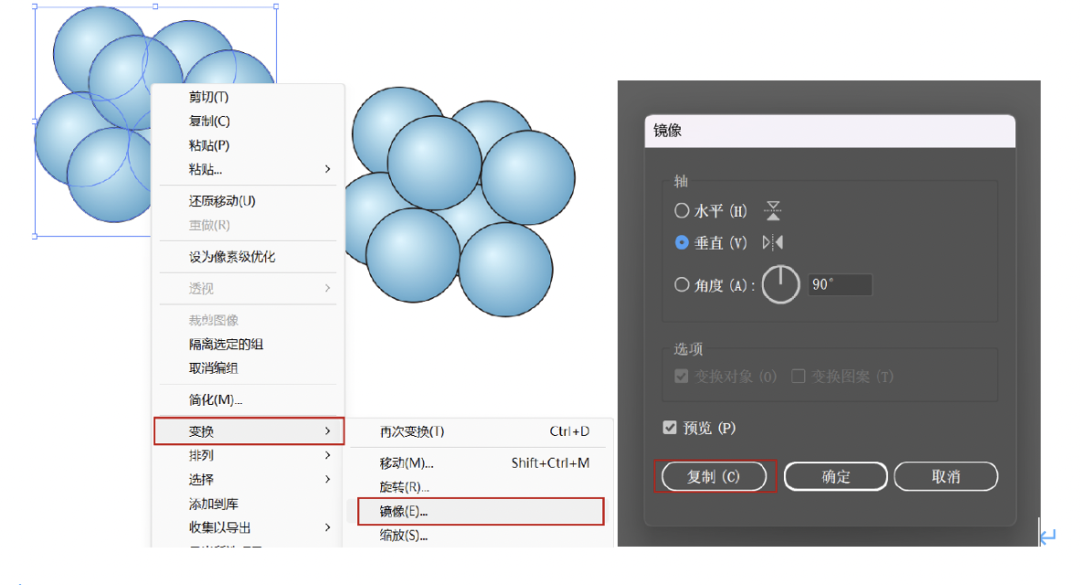Image resolution: width=1080 pixels, height=585 pixels.
Task: Click the outlined blue circles group
Action: (x=460, y=202)
